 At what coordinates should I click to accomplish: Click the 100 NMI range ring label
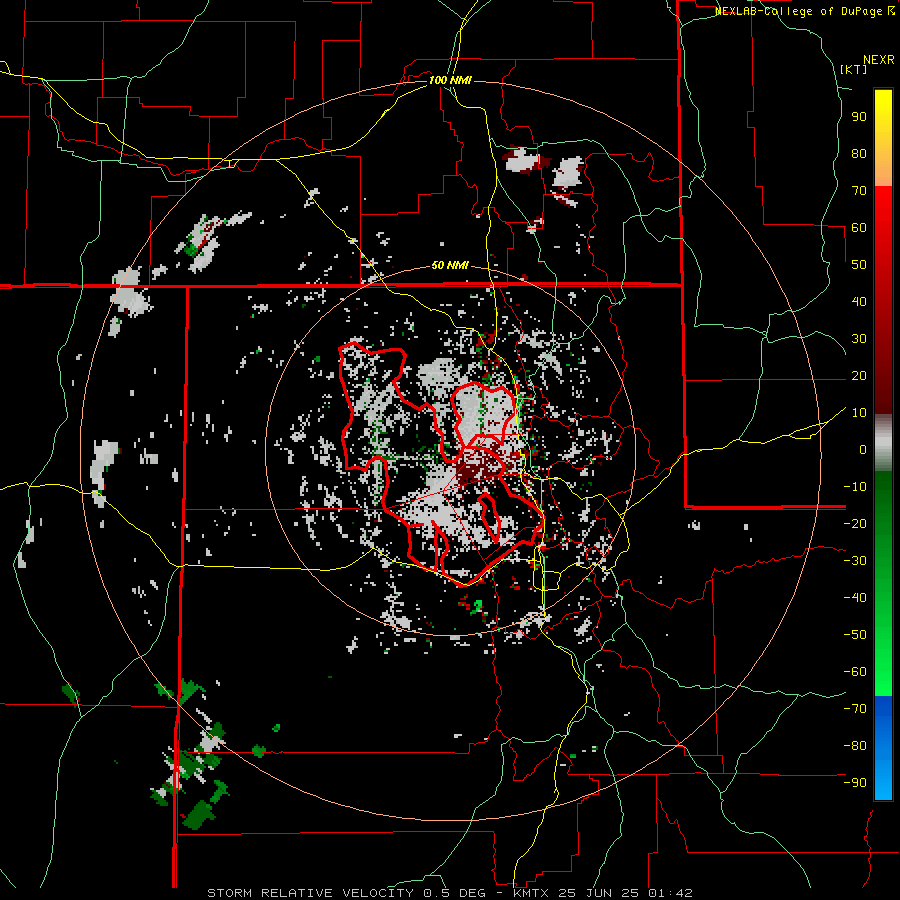[x=450, y=80]
